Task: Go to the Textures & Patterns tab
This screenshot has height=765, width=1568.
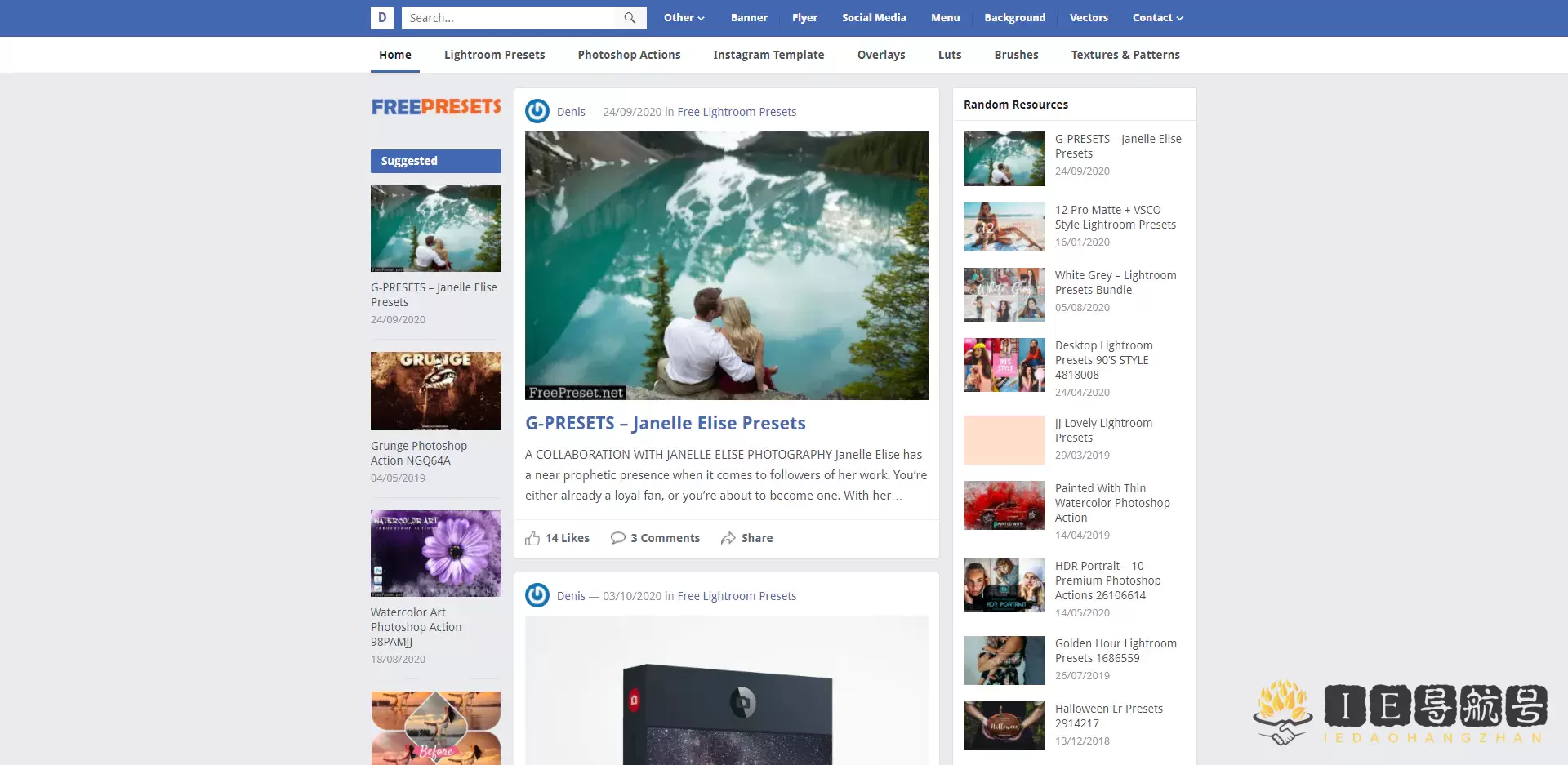Action: click(x=1125, y=55)
